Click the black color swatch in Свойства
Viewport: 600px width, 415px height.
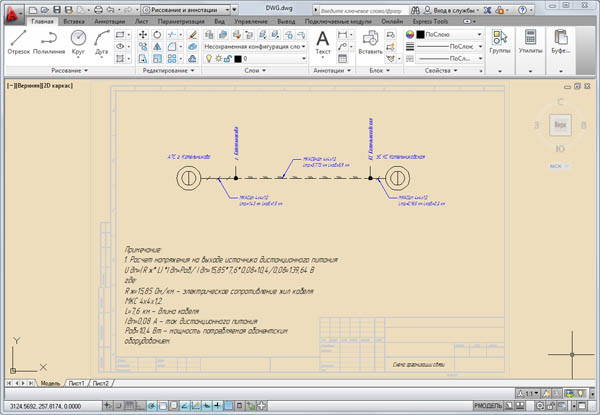(419, 34)
